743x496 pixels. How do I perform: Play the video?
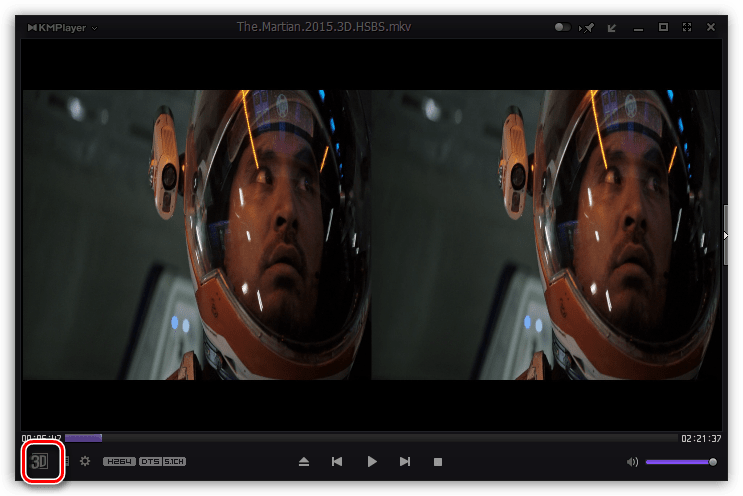pos(372,461)
